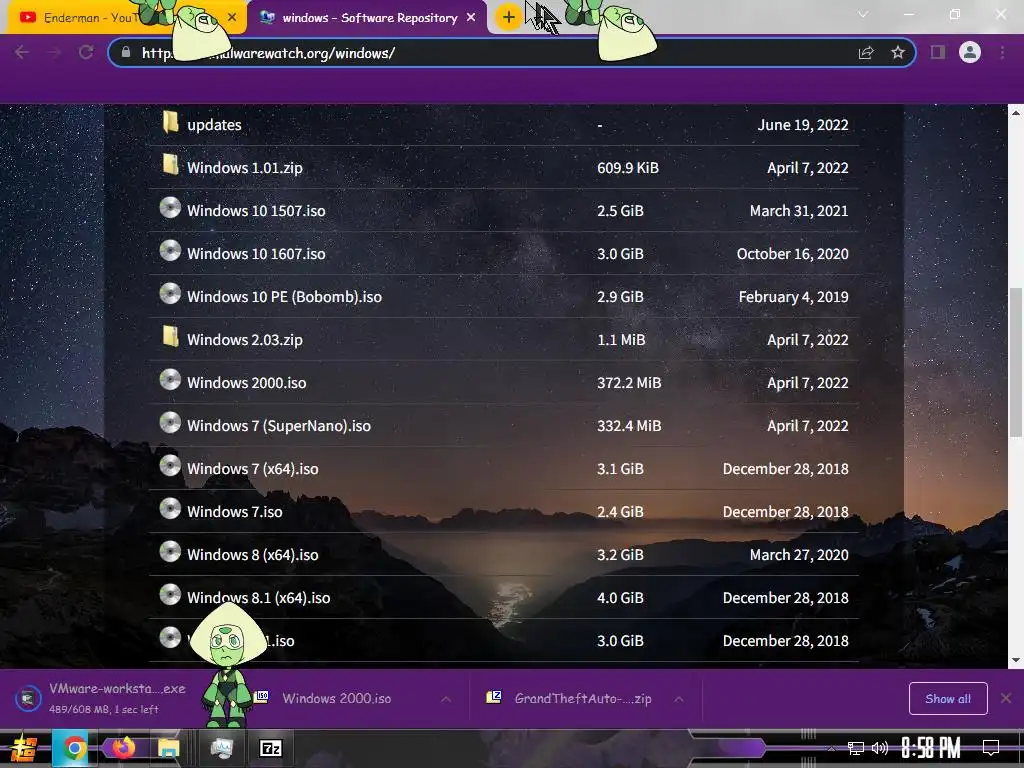Click the 4.0 GiB size cell

[620, 598]
